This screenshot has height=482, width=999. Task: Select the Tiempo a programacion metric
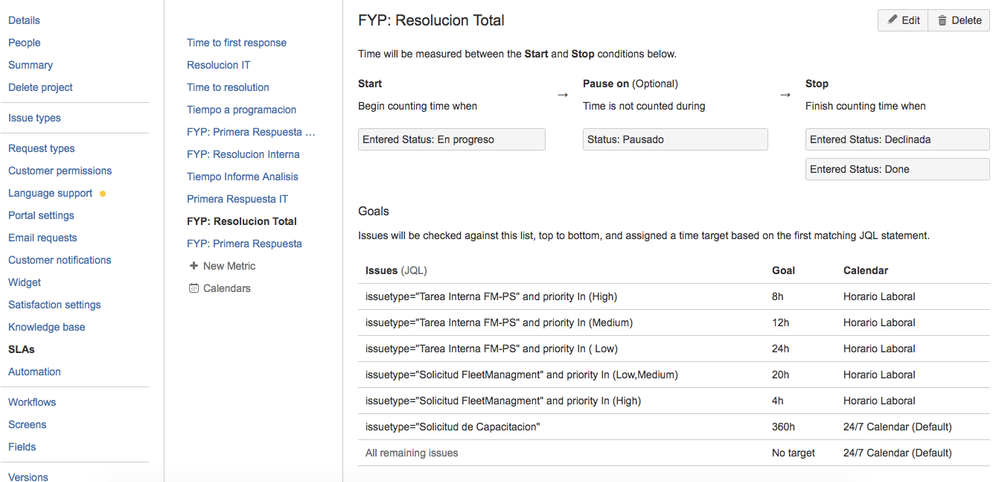(241, 110)
